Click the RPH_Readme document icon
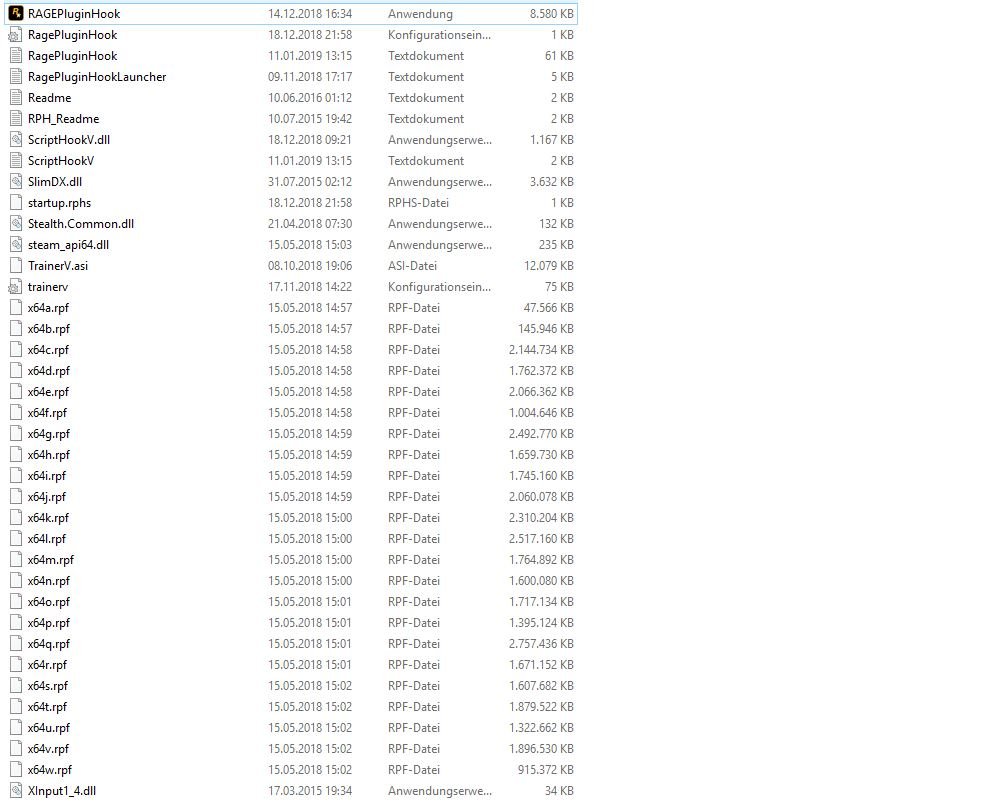1000x805 pixels. 16,119
